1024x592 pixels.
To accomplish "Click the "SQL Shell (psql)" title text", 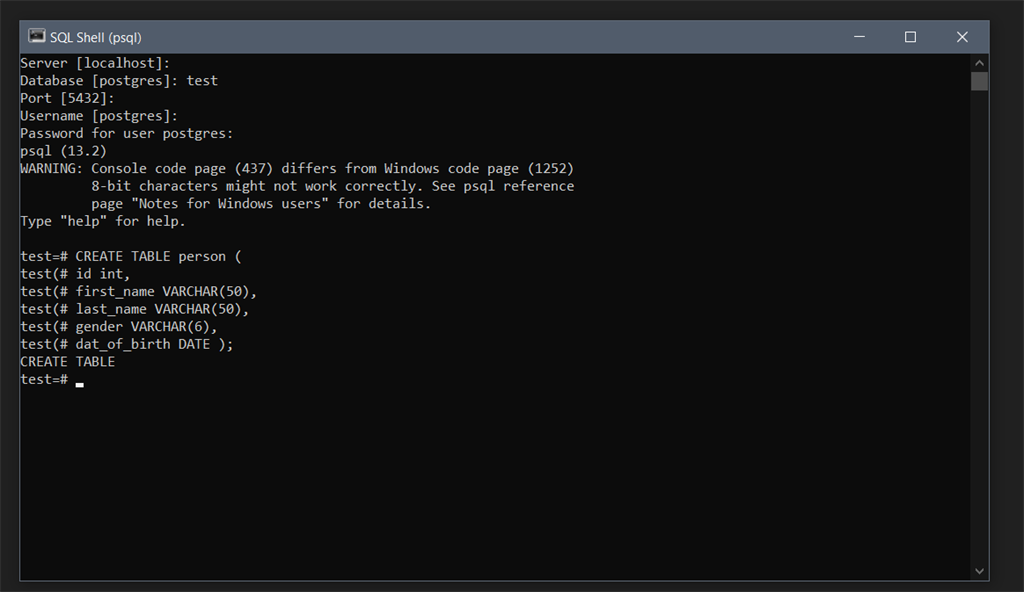I will (96, 37).
